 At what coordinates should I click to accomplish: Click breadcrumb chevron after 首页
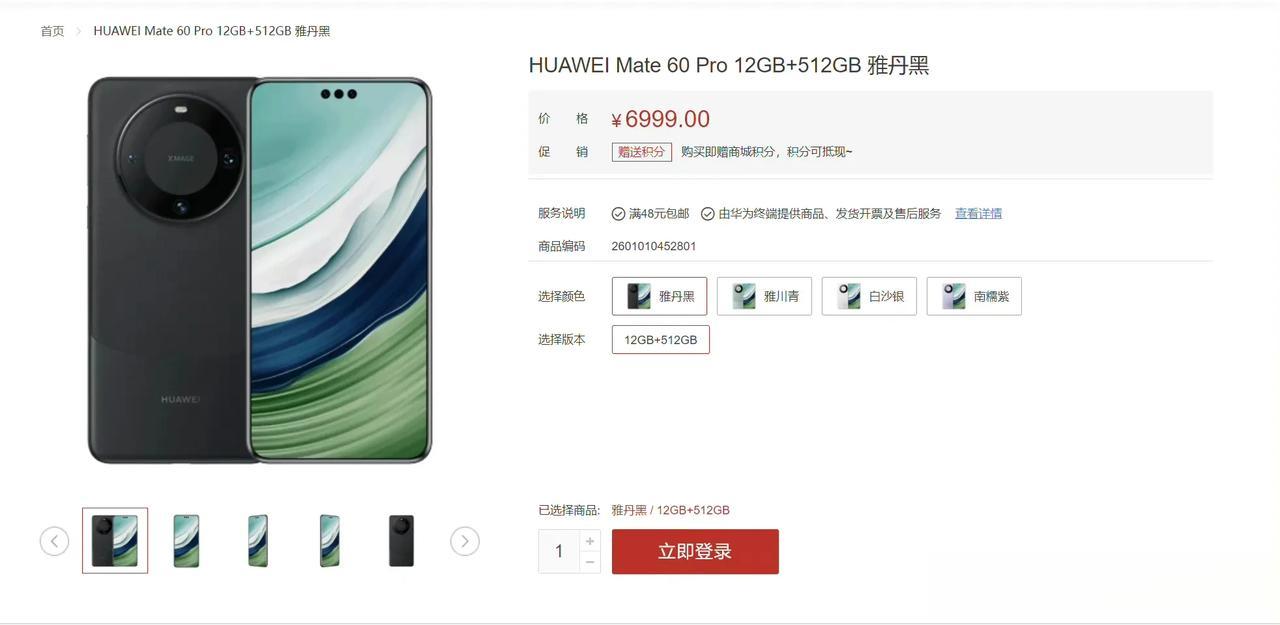click(79, 31)
